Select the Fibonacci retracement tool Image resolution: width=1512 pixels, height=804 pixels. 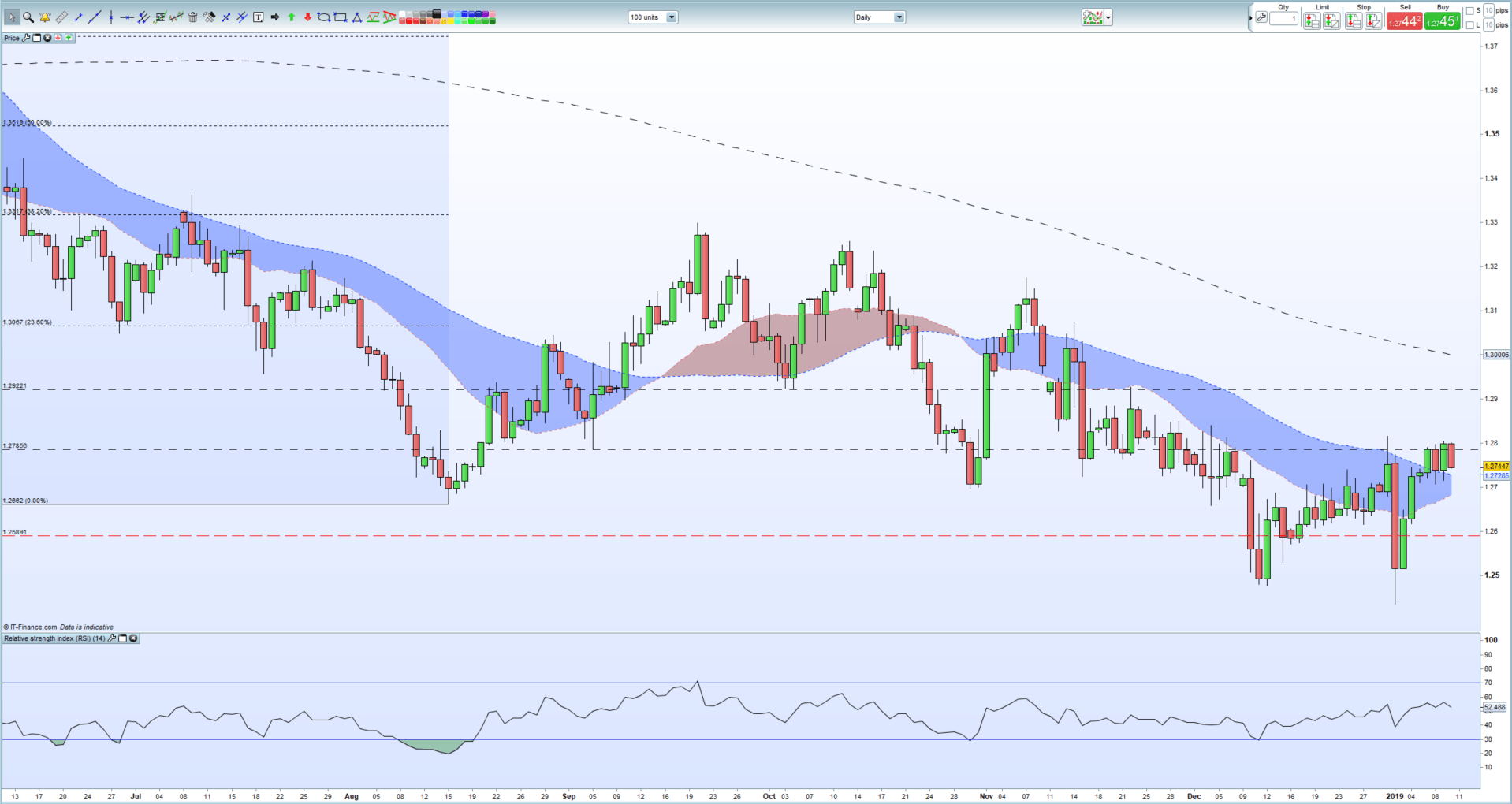coord(160,17)
